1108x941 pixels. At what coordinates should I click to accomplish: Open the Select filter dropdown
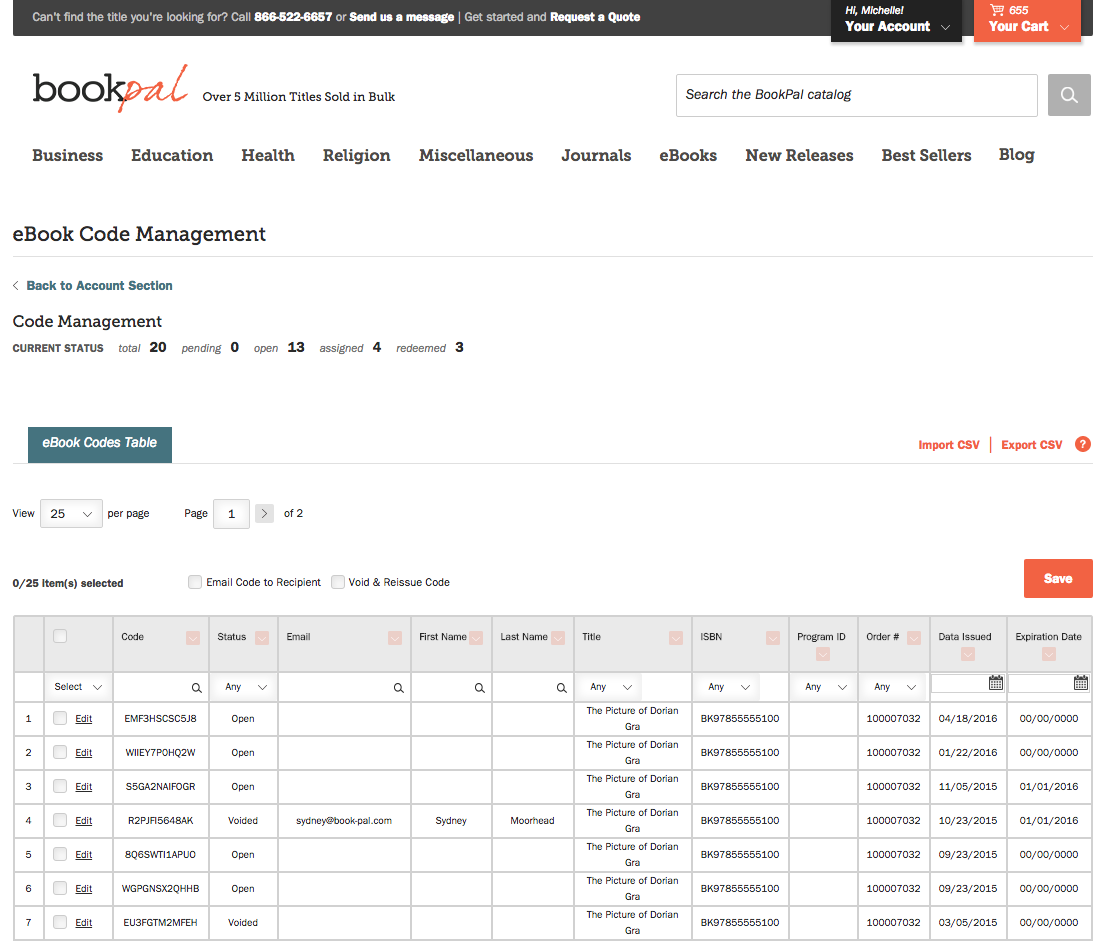pos(78,687)
